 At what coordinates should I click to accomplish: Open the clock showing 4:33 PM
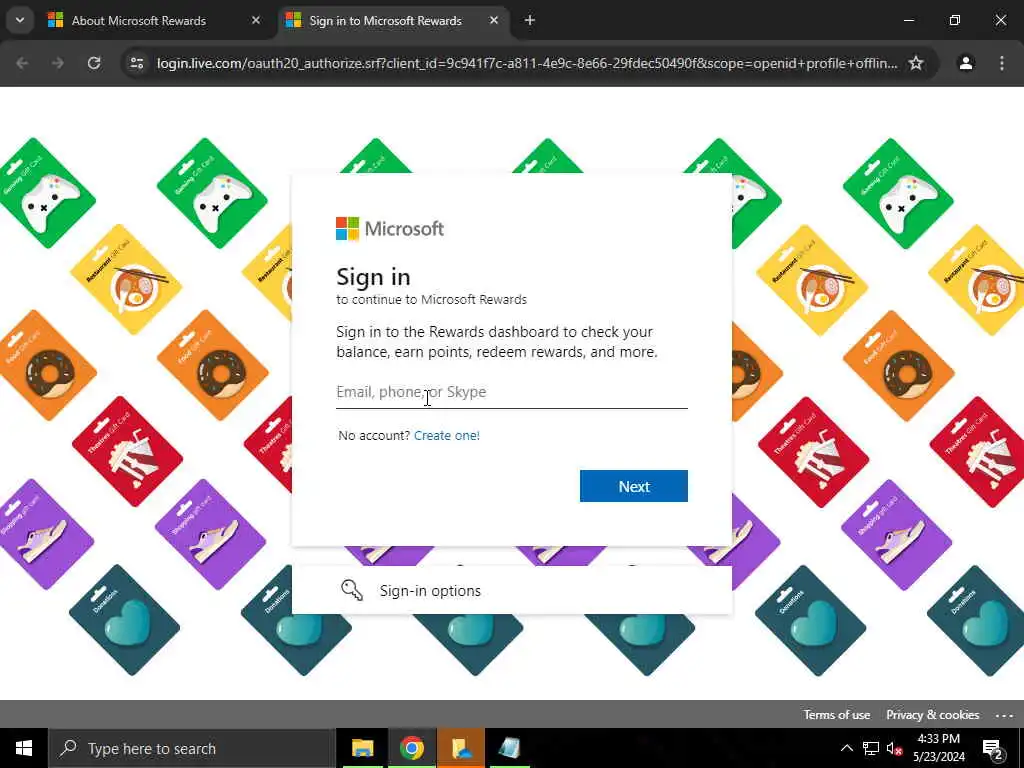938,748
